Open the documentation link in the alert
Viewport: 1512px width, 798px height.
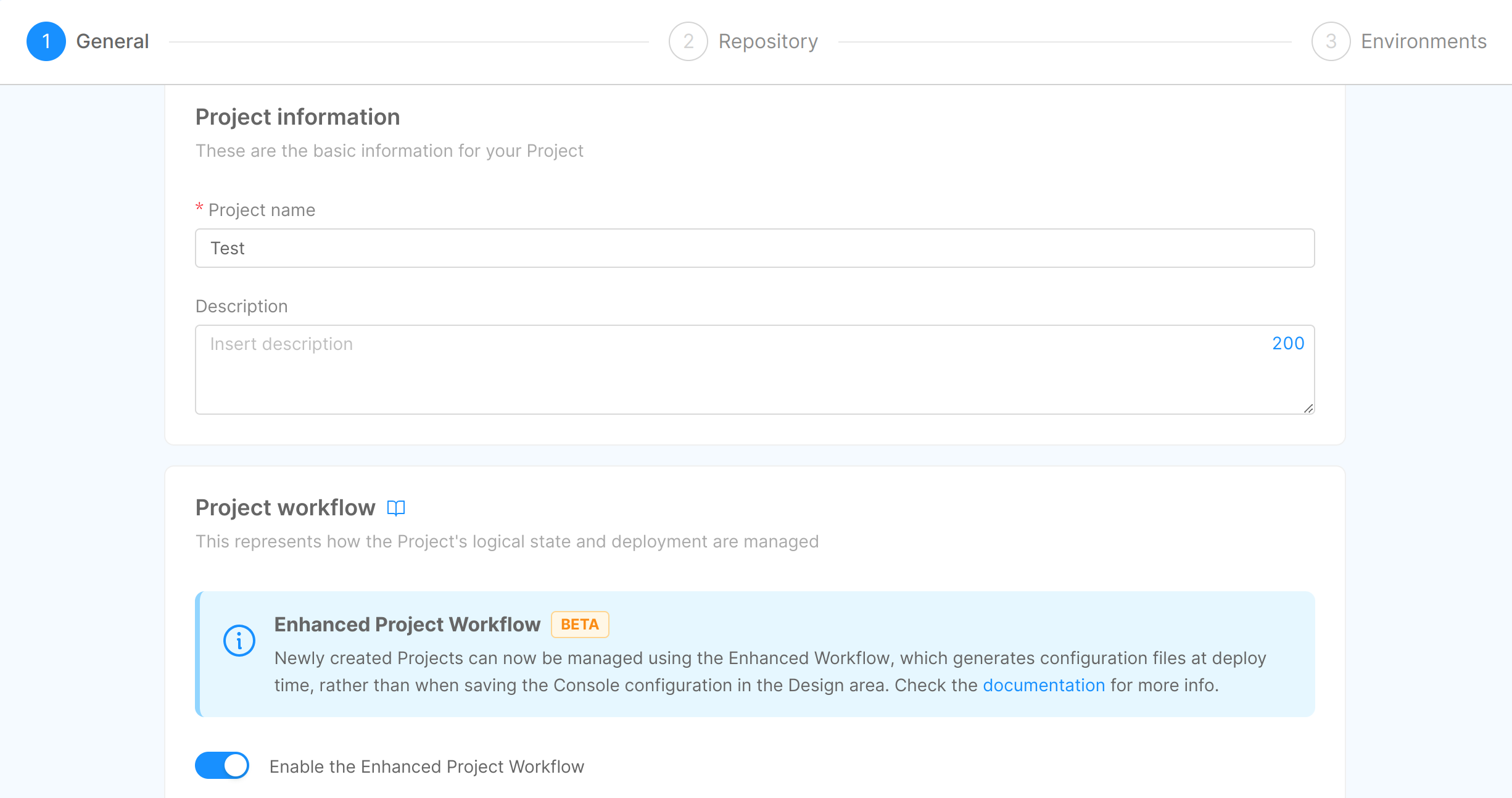1043,685
